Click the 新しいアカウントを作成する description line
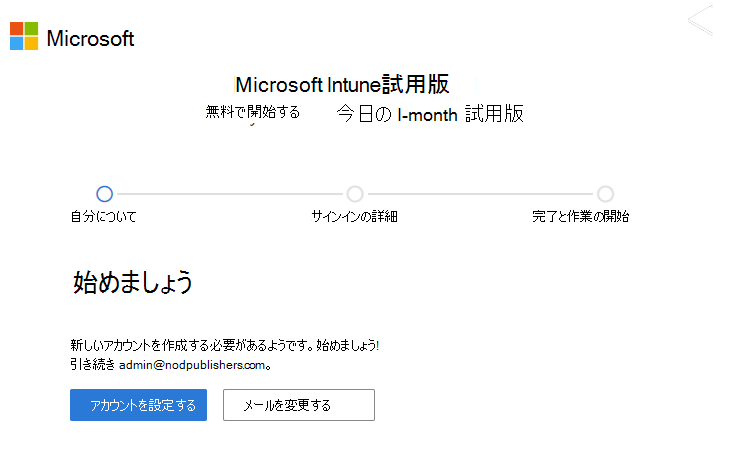The image size is (733, 474). point(224,345)
